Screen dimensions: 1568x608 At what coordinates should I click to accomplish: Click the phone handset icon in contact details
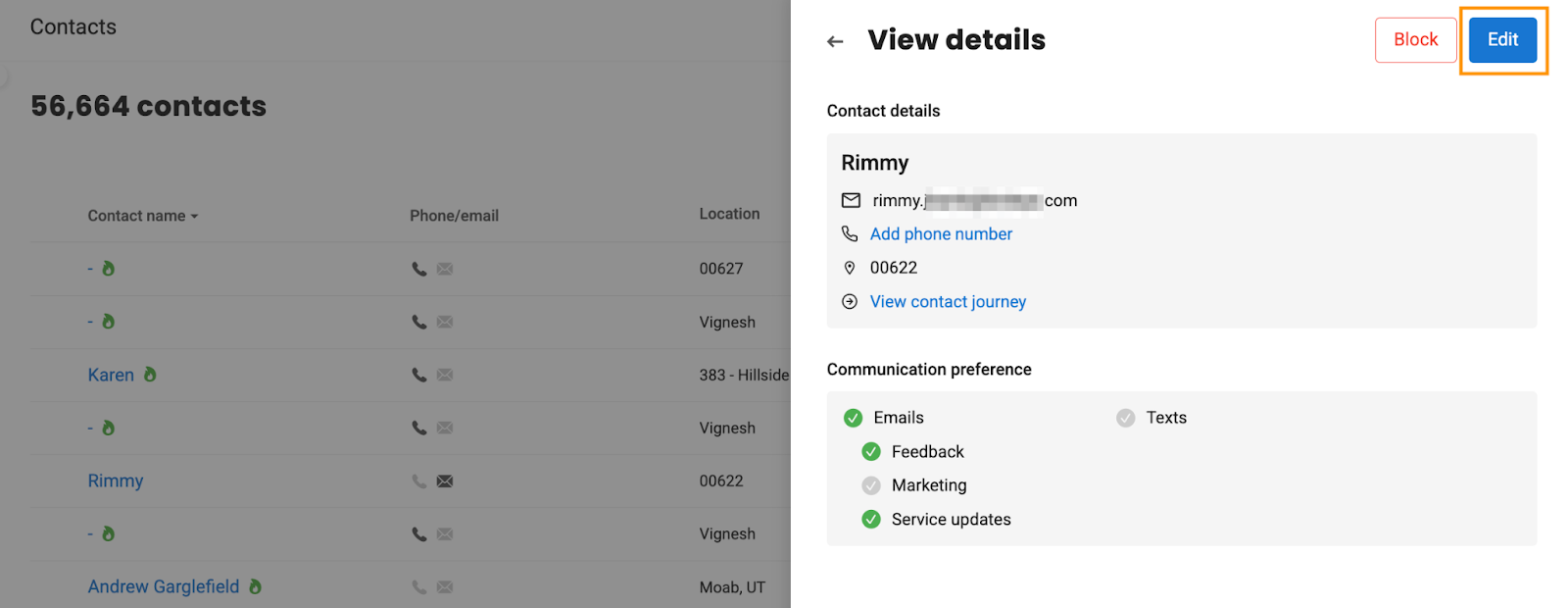coord(850,233)
